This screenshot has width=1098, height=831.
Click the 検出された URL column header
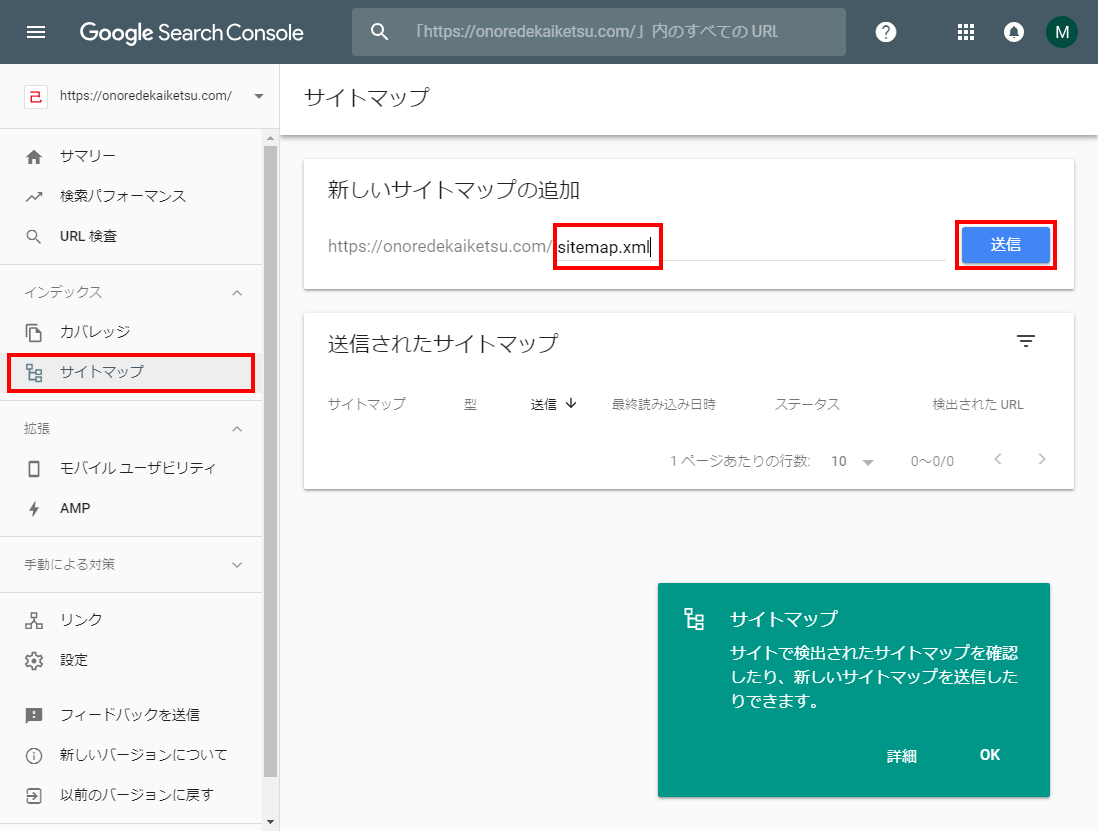pos(978,404)
